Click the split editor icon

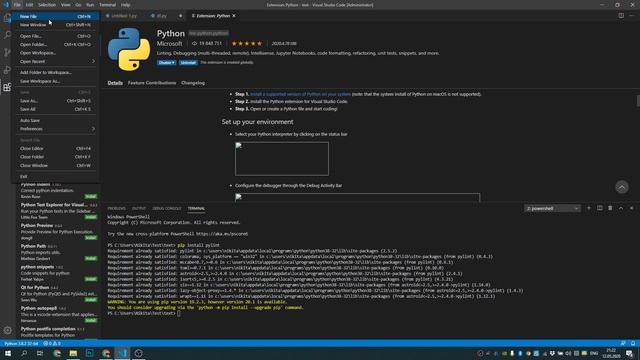pyautogui.click(x=621, y=16)
